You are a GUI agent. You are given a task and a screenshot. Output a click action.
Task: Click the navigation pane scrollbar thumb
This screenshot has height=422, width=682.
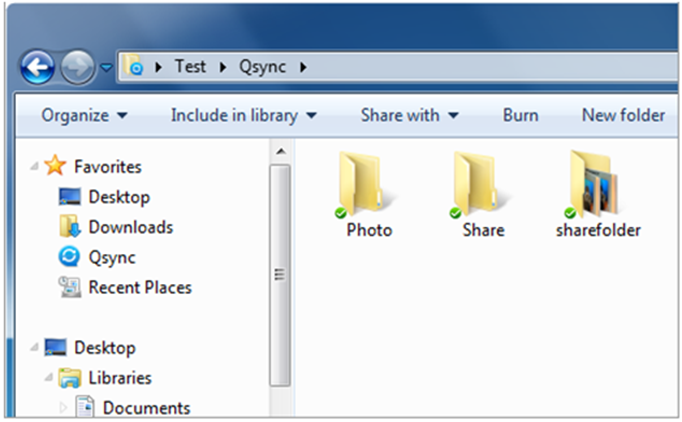tap(280, 275)
